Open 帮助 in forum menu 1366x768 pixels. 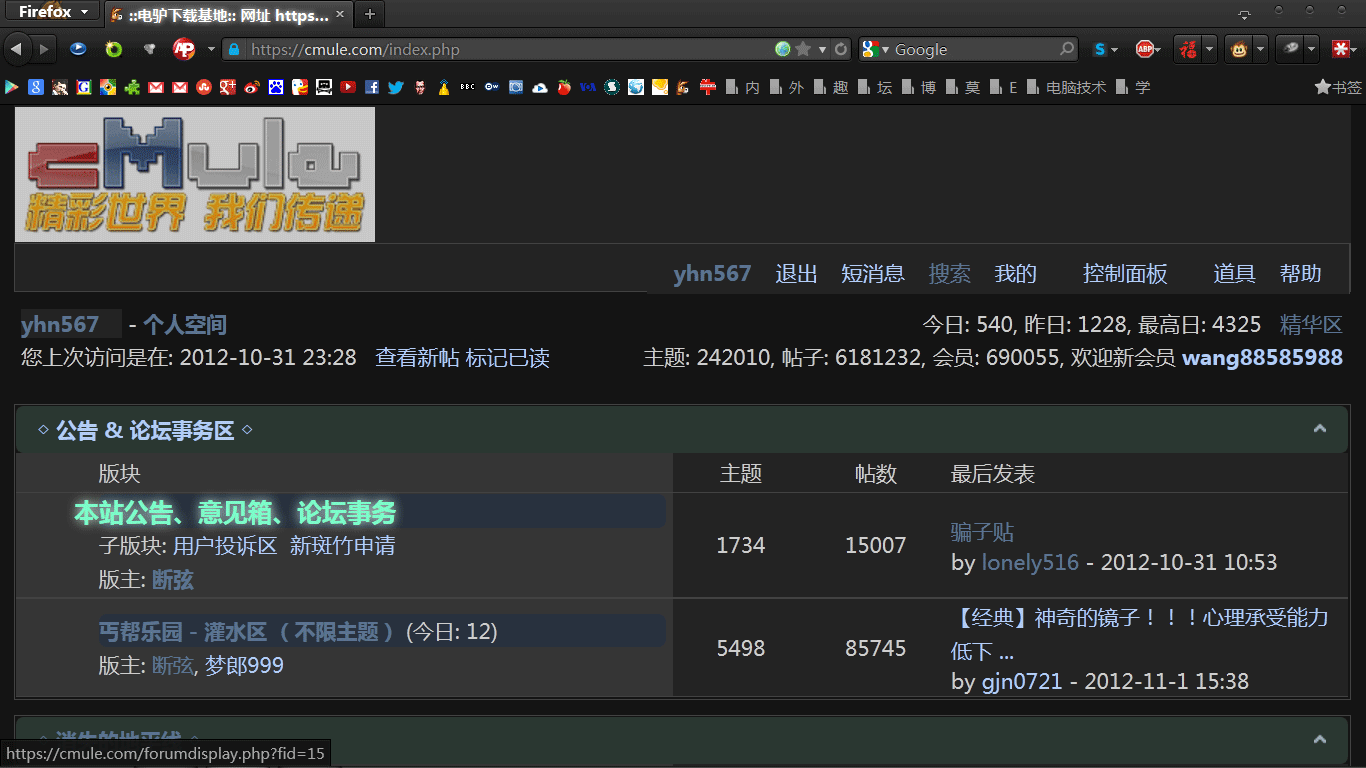(x=1301, y=274)
